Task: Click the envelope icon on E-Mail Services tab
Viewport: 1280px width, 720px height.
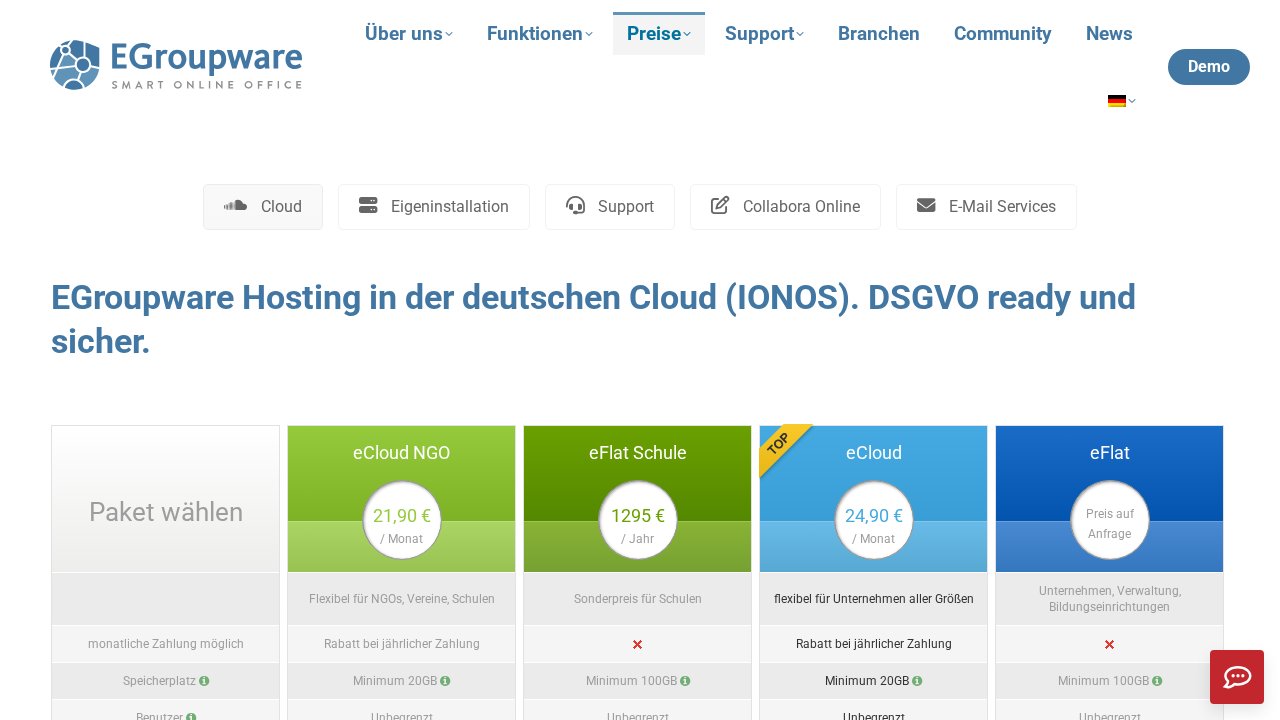Action: 926,205
